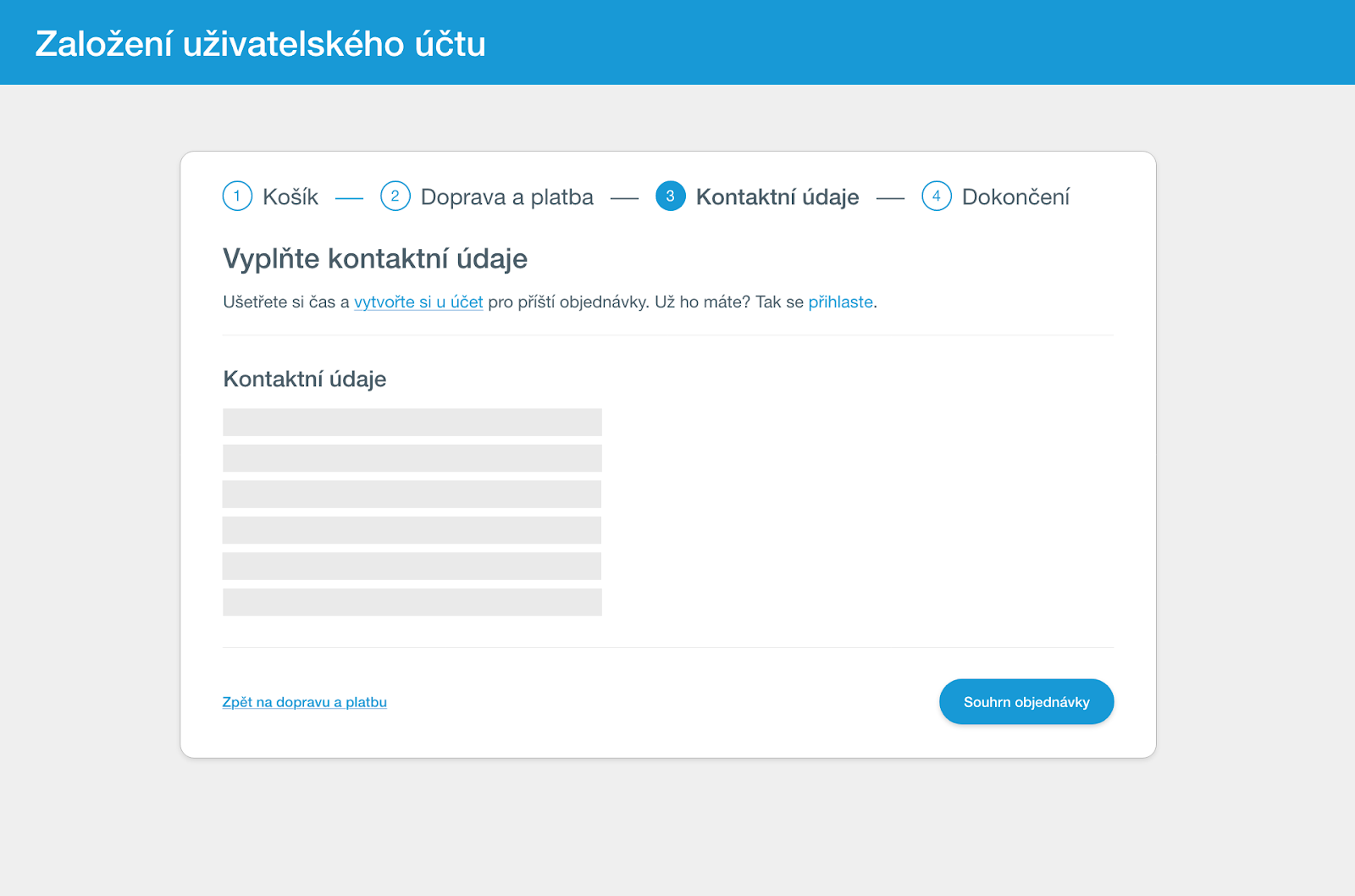The image size is (1355, 896).
Task: Click the last placeholder field under Kontaktní údaje
Action: point(412,602)
